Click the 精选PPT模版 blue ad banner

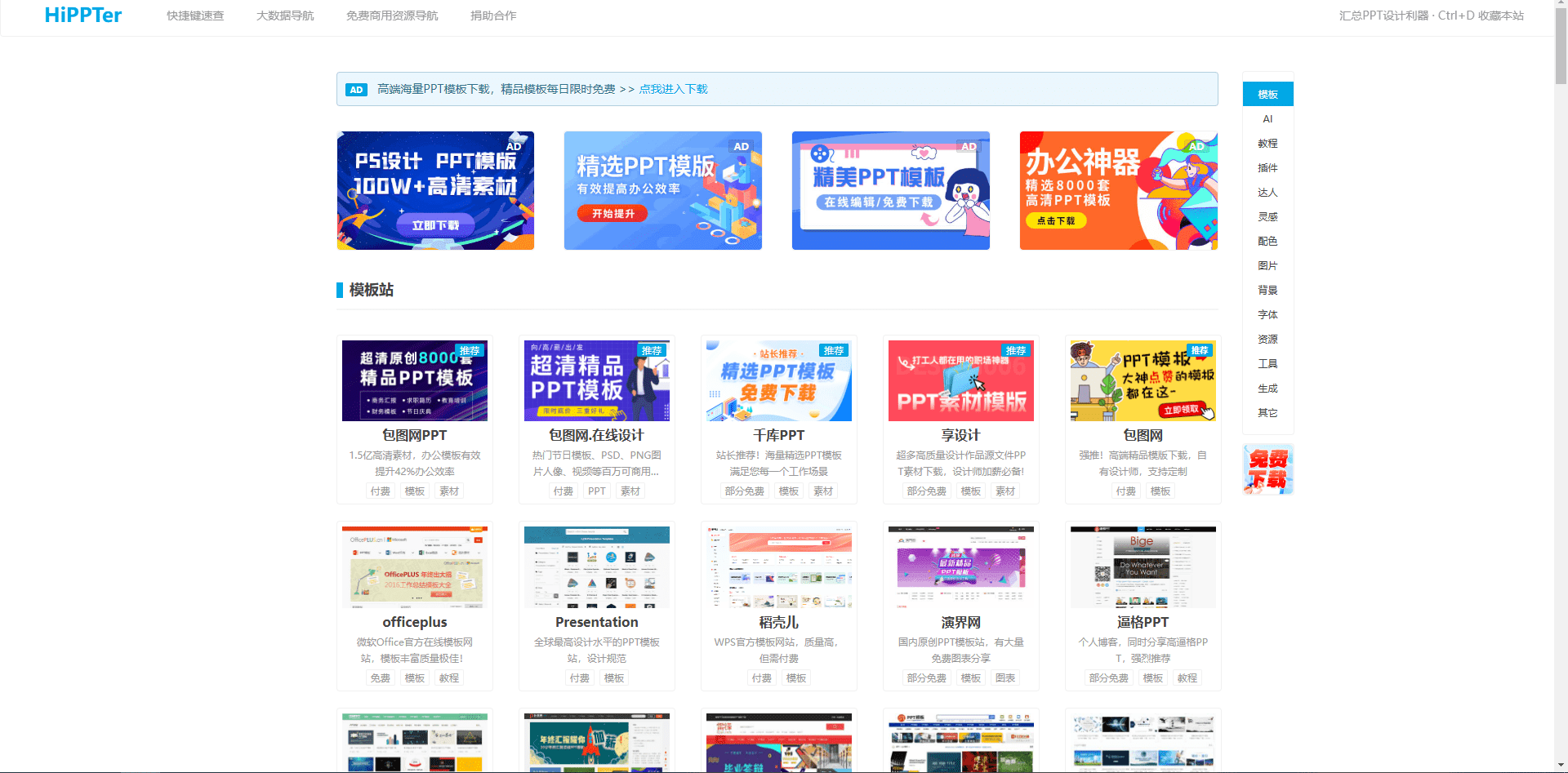tap(662, 190)
